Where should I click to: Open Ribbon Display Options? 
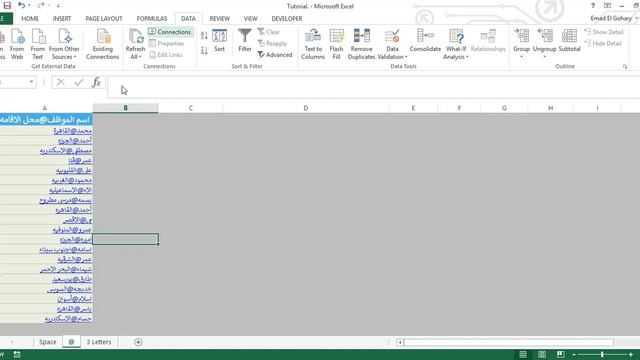[x=607, y=6]
